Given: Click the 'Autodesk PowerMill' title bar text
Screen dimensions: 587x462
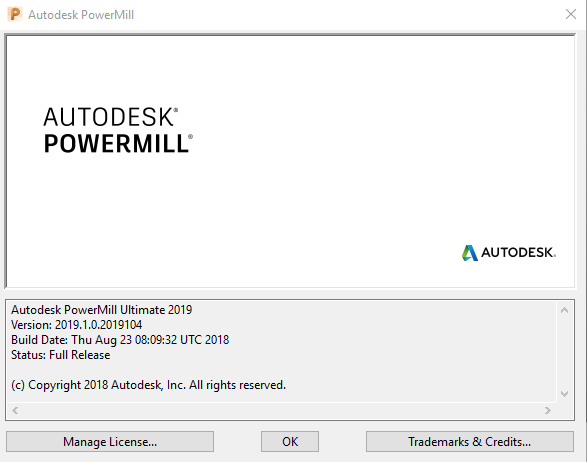Looking at the screenshot, I should [x=81, y=15].
